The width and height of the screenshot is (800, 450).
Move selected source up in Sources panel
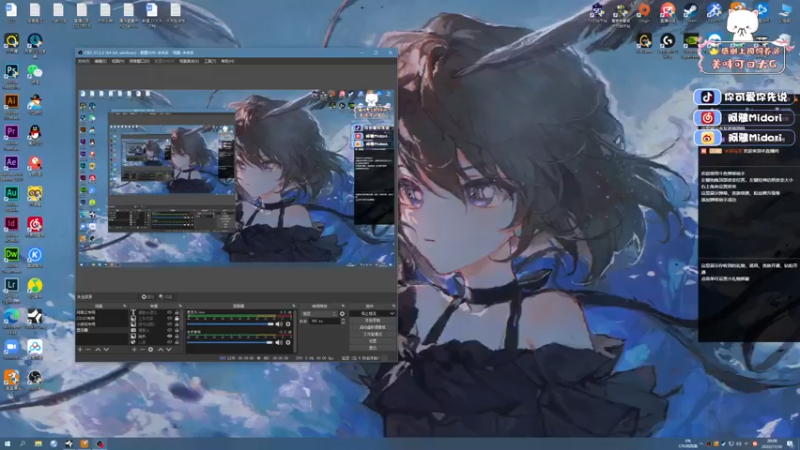tap(160, 349)
